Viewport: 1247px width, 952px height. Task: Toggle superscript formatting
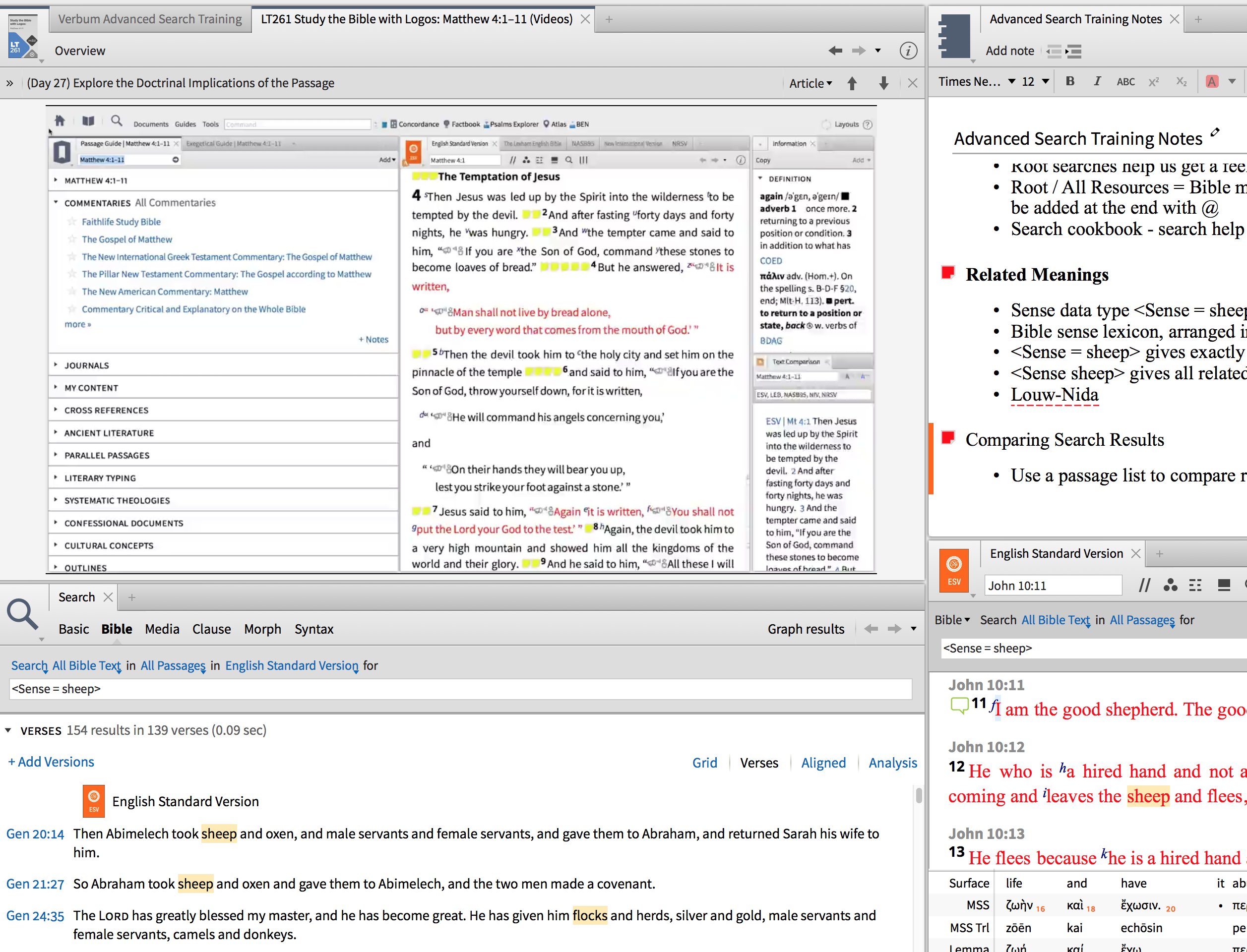point(1153,82)
